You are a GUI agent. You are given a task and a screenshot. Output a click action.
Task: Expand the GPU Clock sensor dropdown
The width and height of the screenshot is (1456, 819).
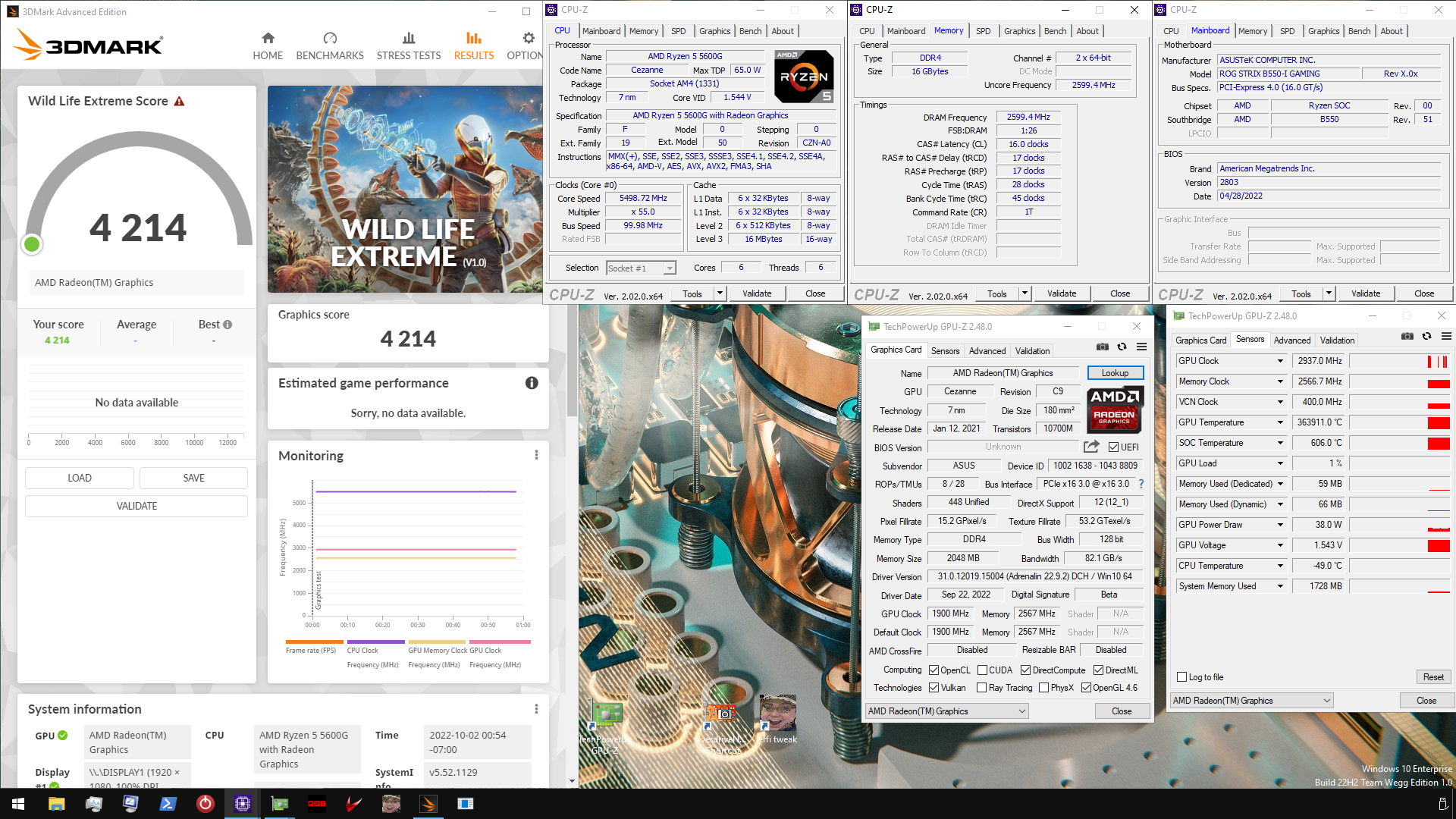tap(1280, 361)
